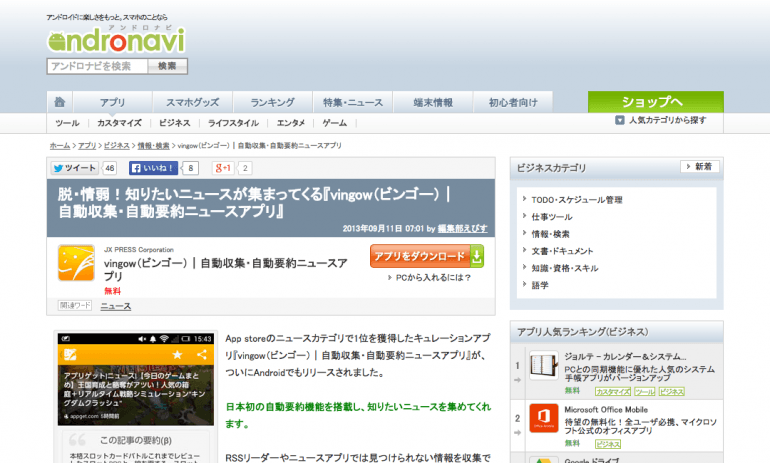Click the share icon in app screenshot
Viewport: 770px width, 463px height.
[x=202, y=354]
